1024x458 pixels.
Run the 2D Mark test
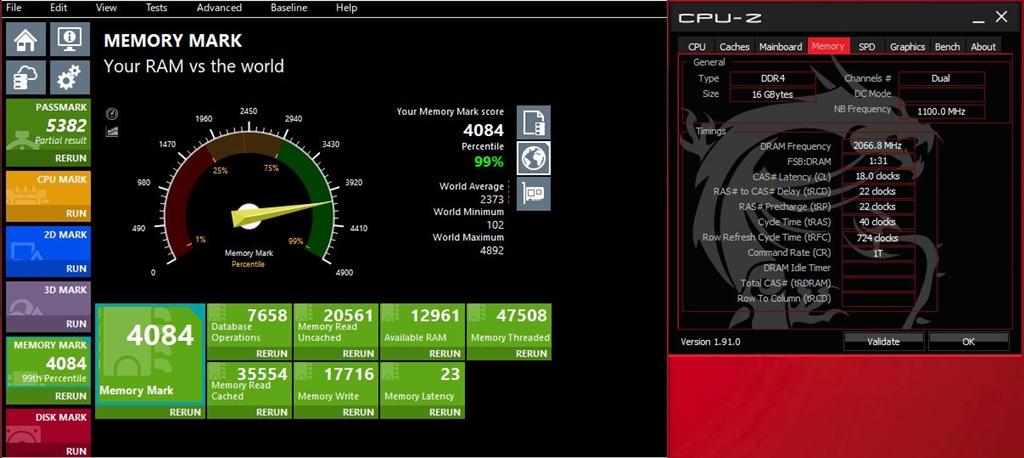coord(76,269)
